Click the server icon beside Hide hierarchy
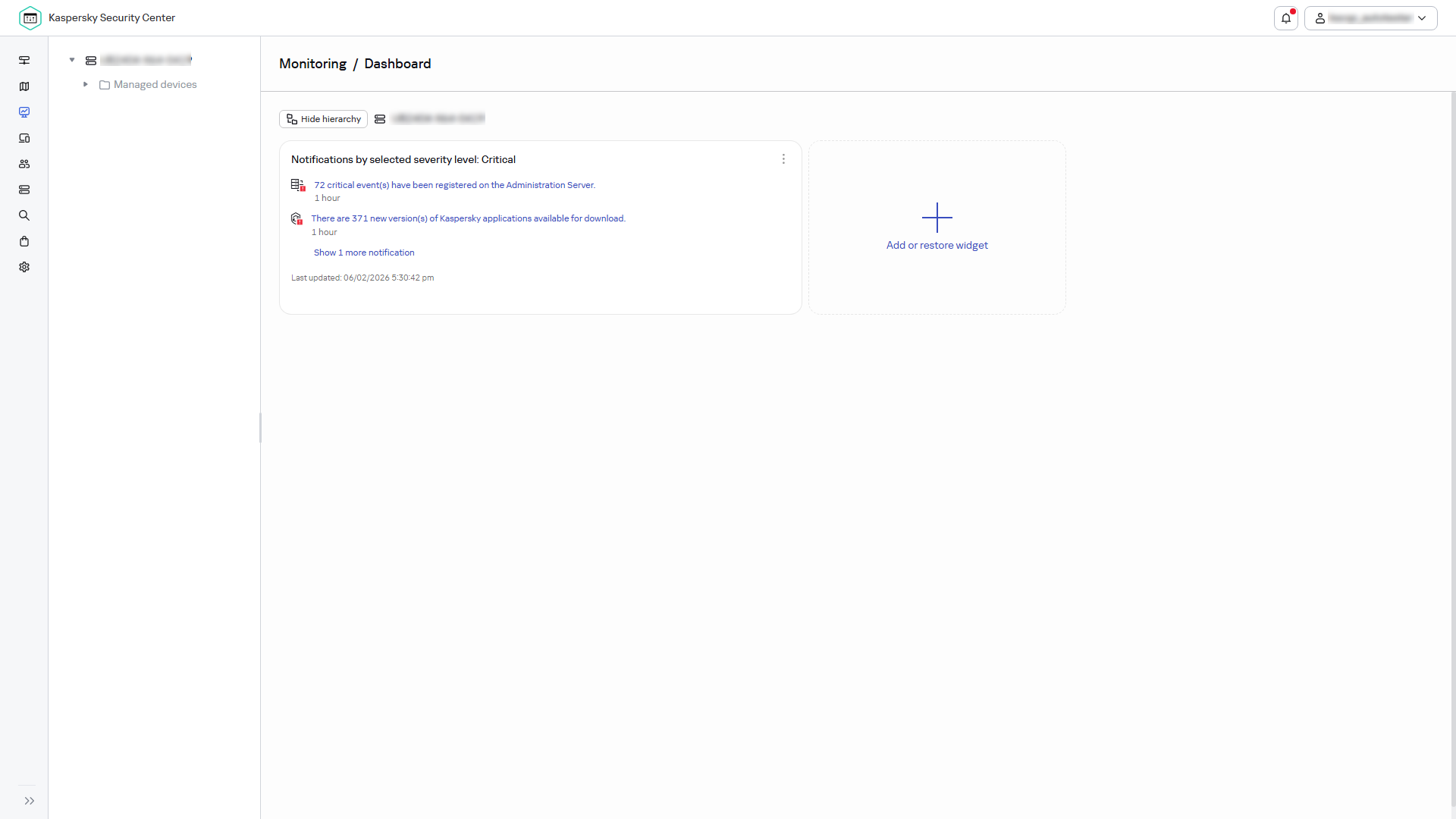 380,119
